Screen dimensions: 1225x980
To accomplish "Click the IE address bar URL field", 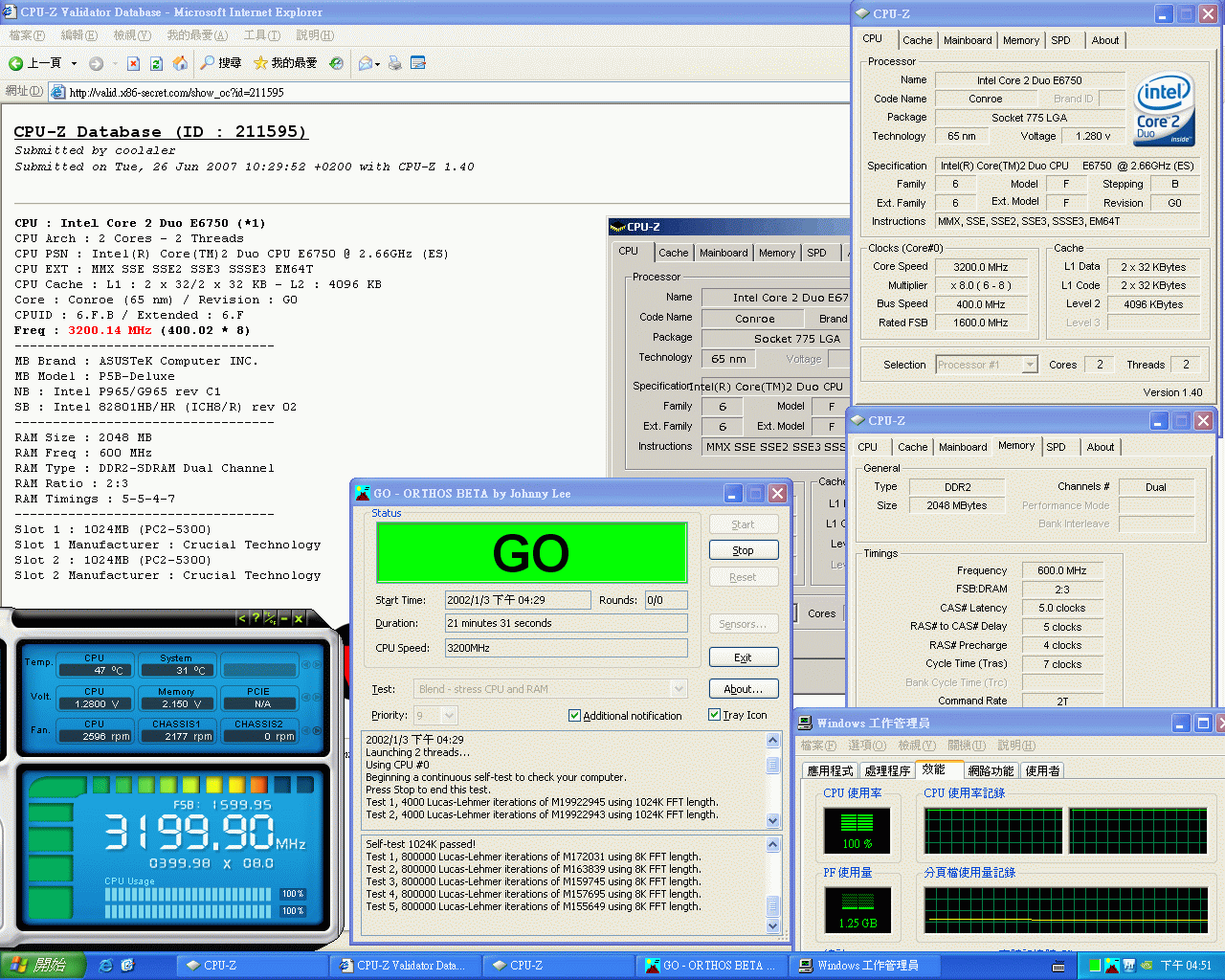I will coord(450,92).
